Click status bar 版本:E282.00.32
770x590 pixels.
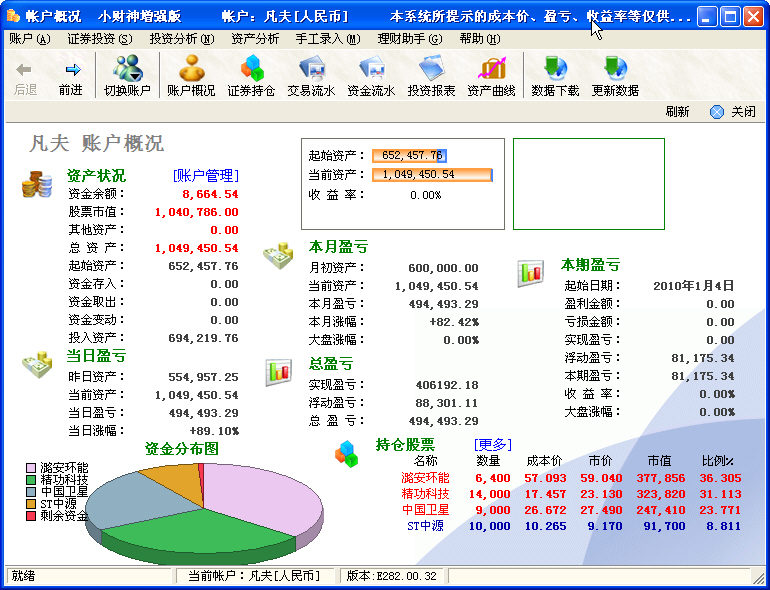[391, 576]
